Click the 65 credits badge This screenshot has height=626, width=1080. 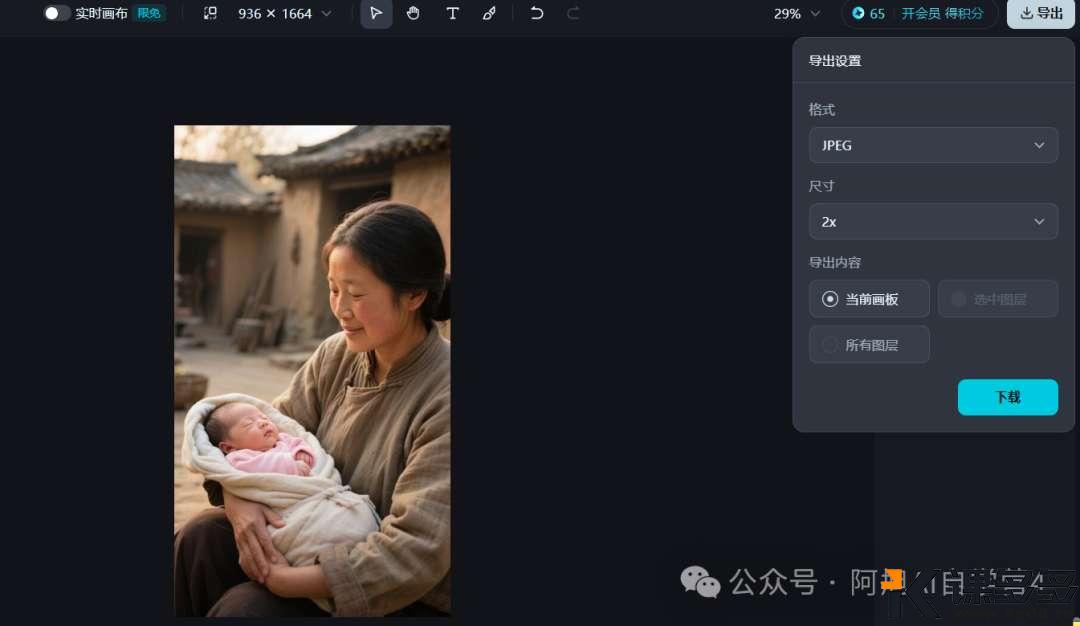click(866, 13)
